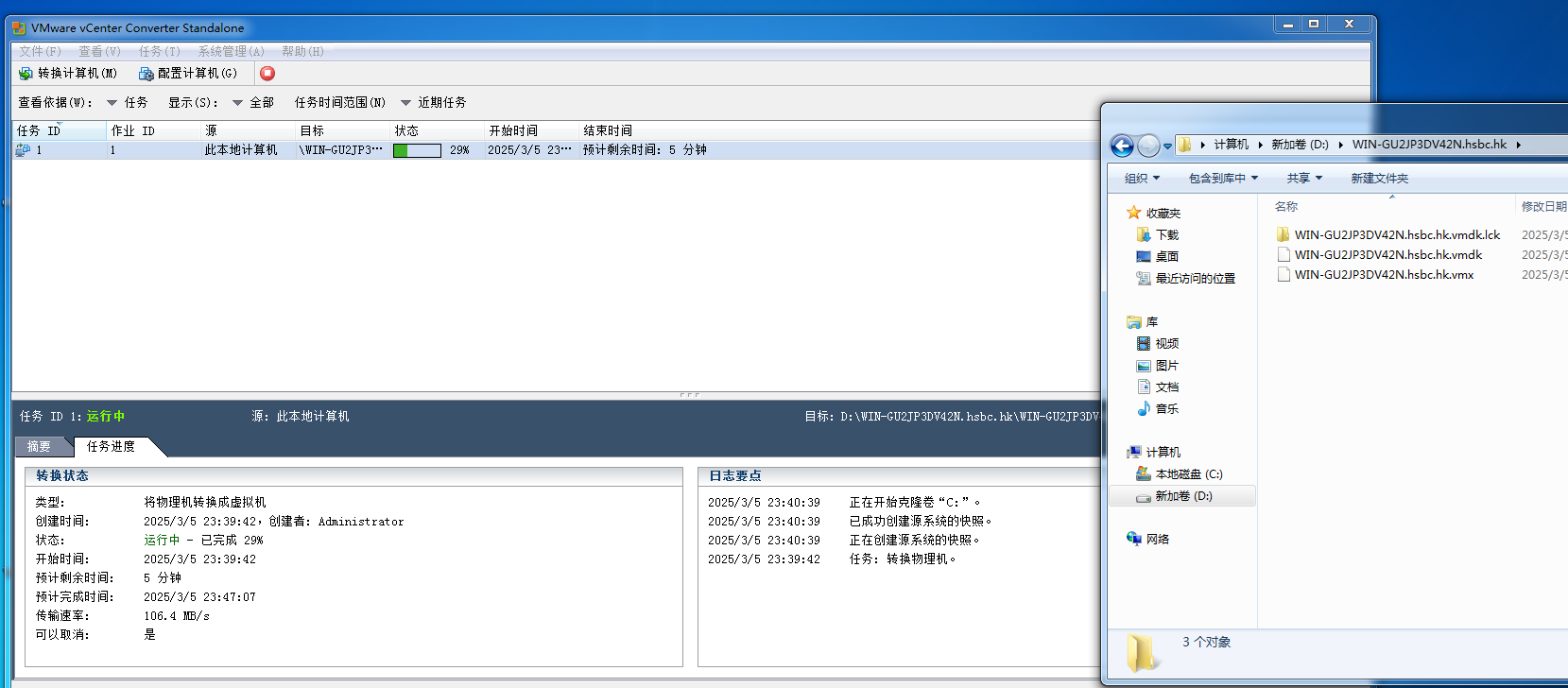Expand breadcrumb arrow after 计算机
This screenshot has height=688, width=1568.
[x=1260, y=145]
